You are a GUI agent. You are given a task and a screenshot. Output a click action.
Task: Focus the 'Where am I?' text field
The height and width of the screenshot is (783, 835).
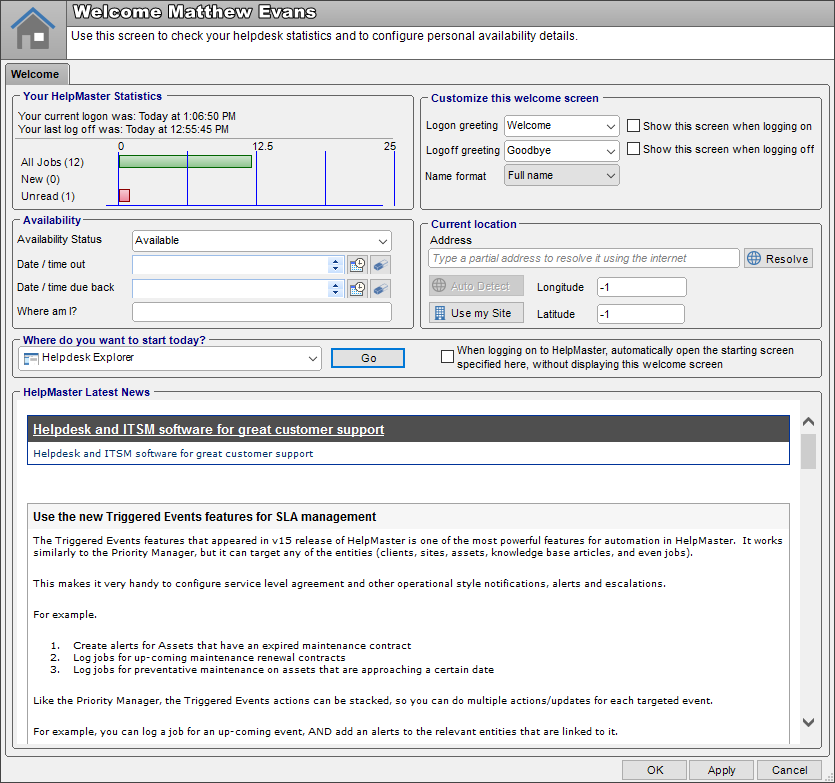[261, 312]
